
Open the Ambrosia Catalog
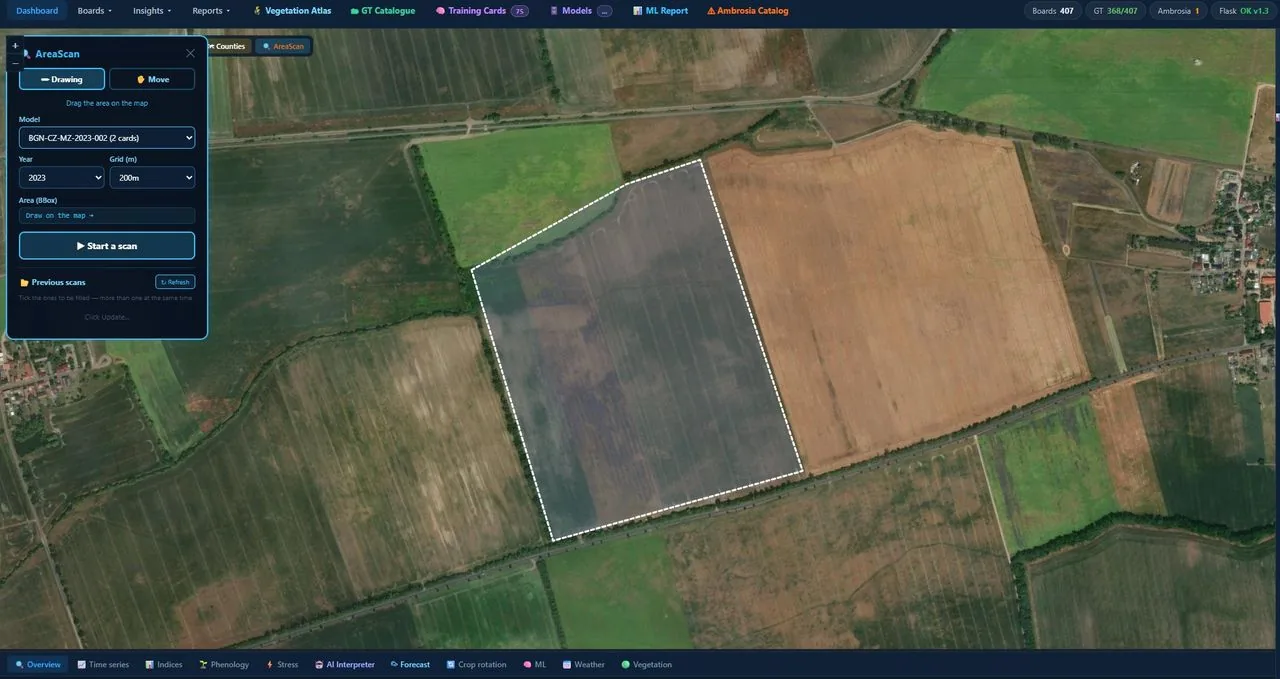(748, 11)
